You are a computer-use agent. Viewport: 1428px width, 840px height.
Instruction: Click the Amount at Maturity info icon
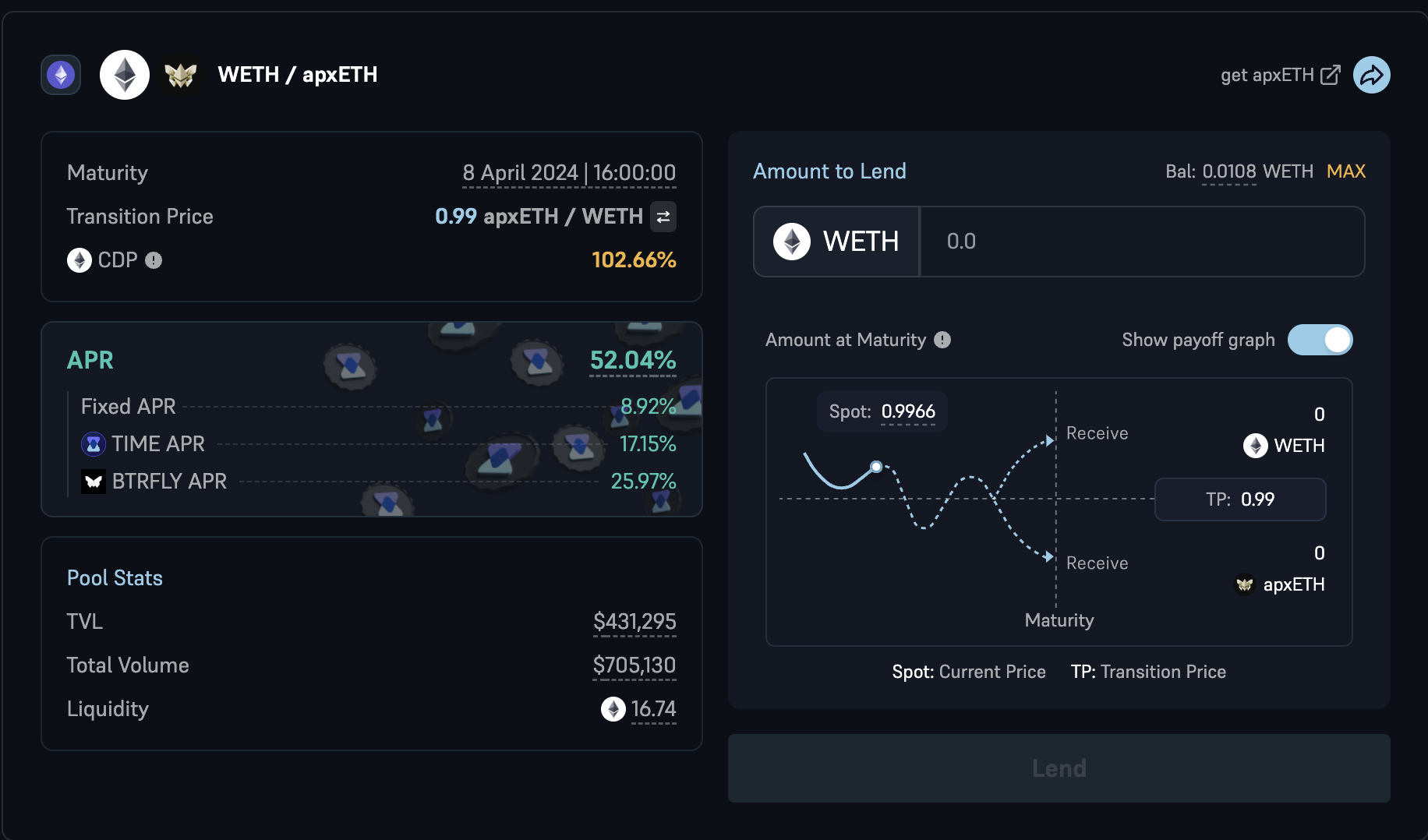pyautogui.click(x=942, y=340)
